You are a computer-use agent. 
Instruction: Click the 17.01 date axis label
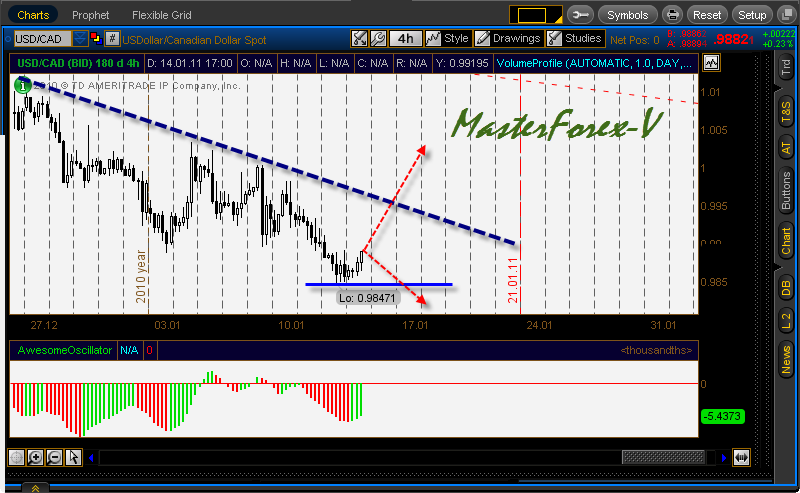pyautogui.click(x=415, y=325)
